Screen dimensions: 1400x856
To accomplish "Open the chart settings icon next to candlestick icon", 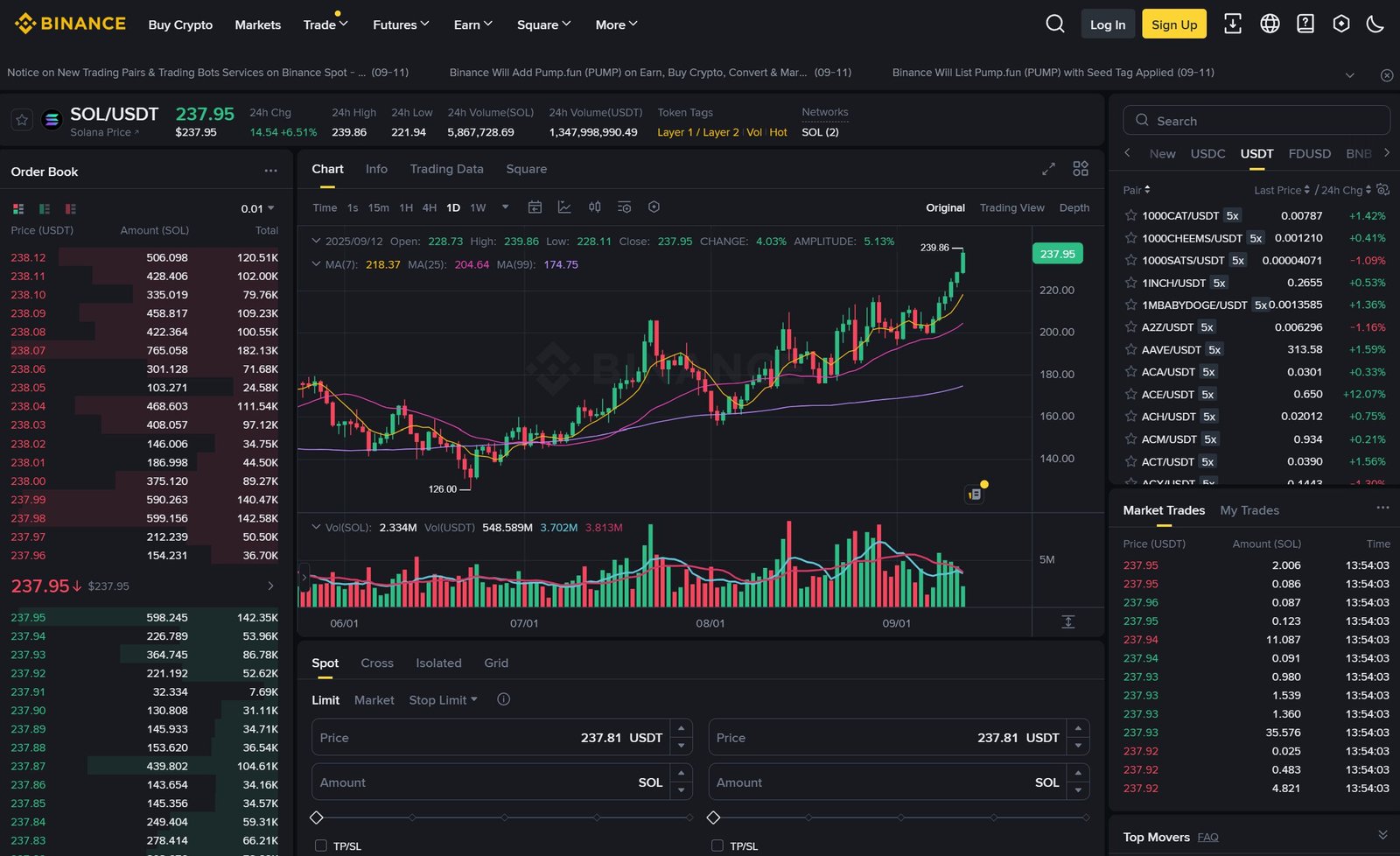I will click(624, 207).
